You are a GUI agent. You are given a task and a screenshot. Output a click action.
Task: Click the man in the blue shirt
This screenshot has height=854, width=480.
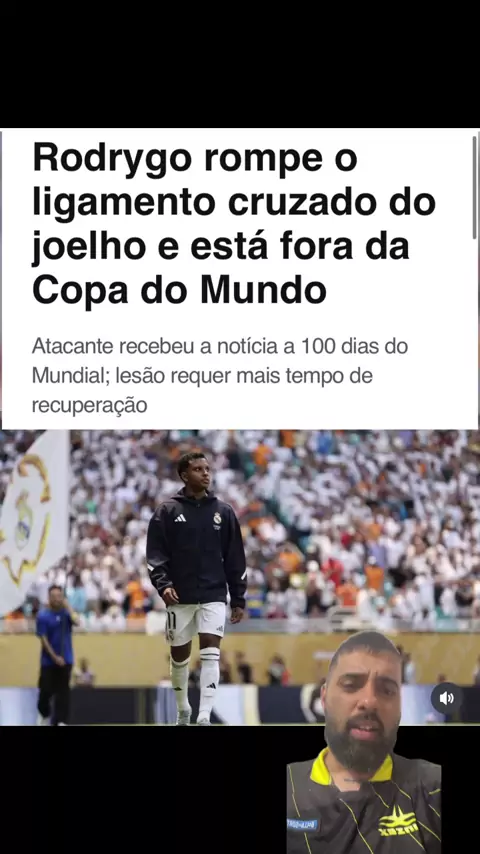click(54, 655)
